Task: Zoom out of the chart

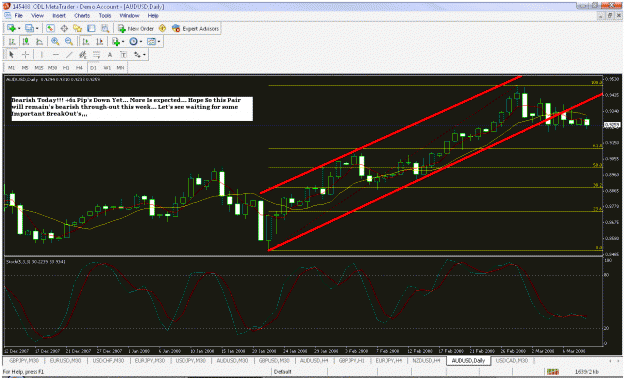Action: [x=69, y=41]
